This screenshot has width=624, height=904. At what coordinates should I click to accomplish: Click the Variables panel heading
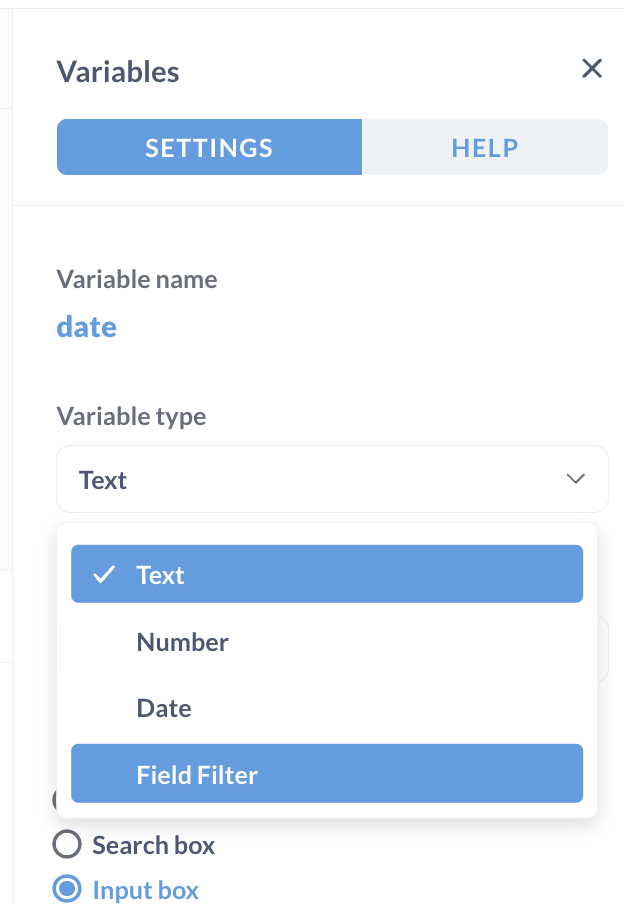(x=118, y=72)
